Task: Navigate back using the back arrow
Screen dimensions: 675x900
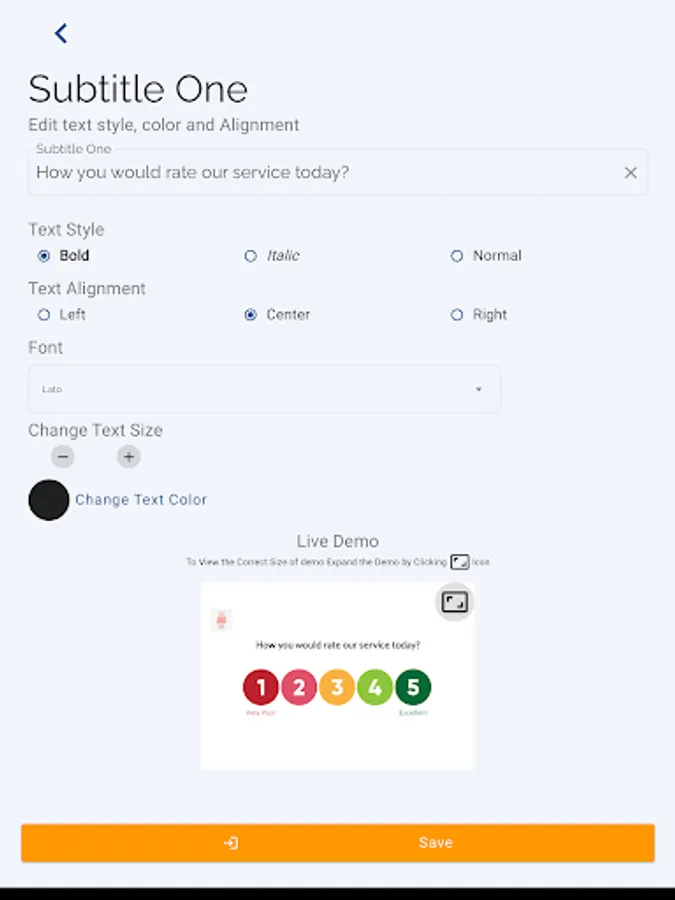Action: [x=60, y=33]
